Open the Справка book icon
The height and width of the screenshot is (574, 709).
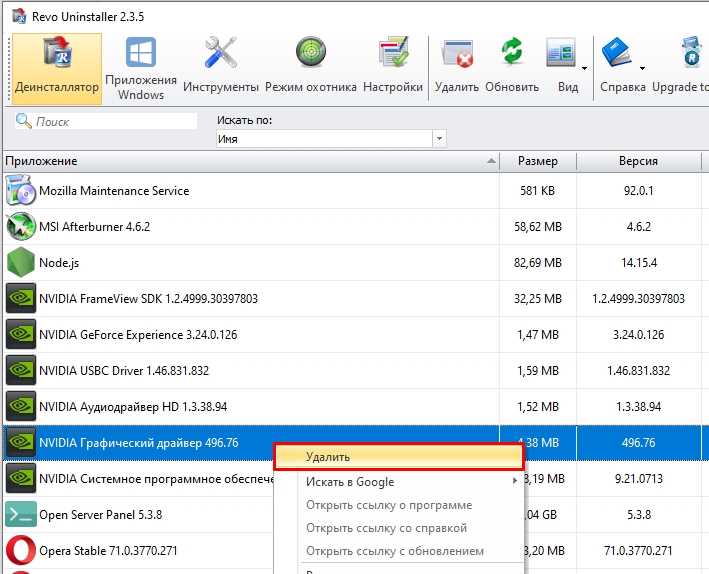coord(617,52)
